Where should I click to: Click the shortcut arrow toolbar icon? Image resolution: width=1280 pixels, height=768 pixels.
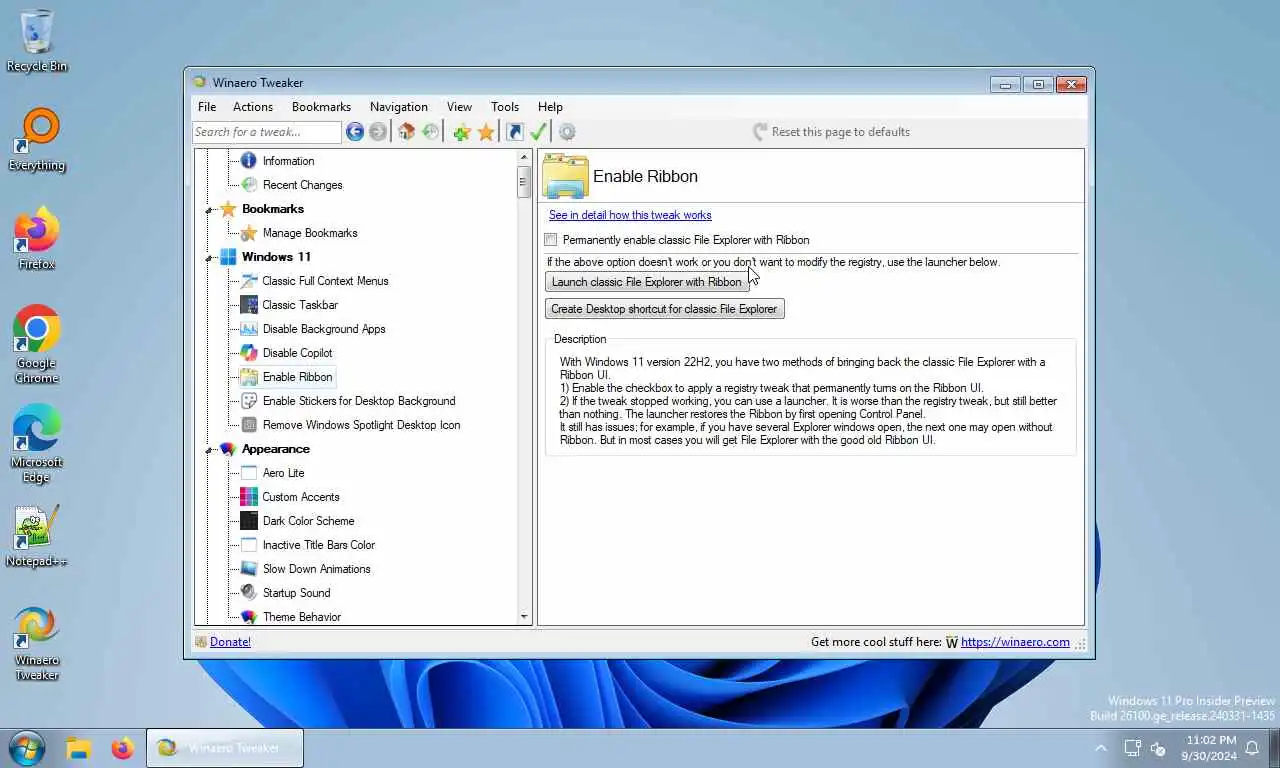click(514, 132)
